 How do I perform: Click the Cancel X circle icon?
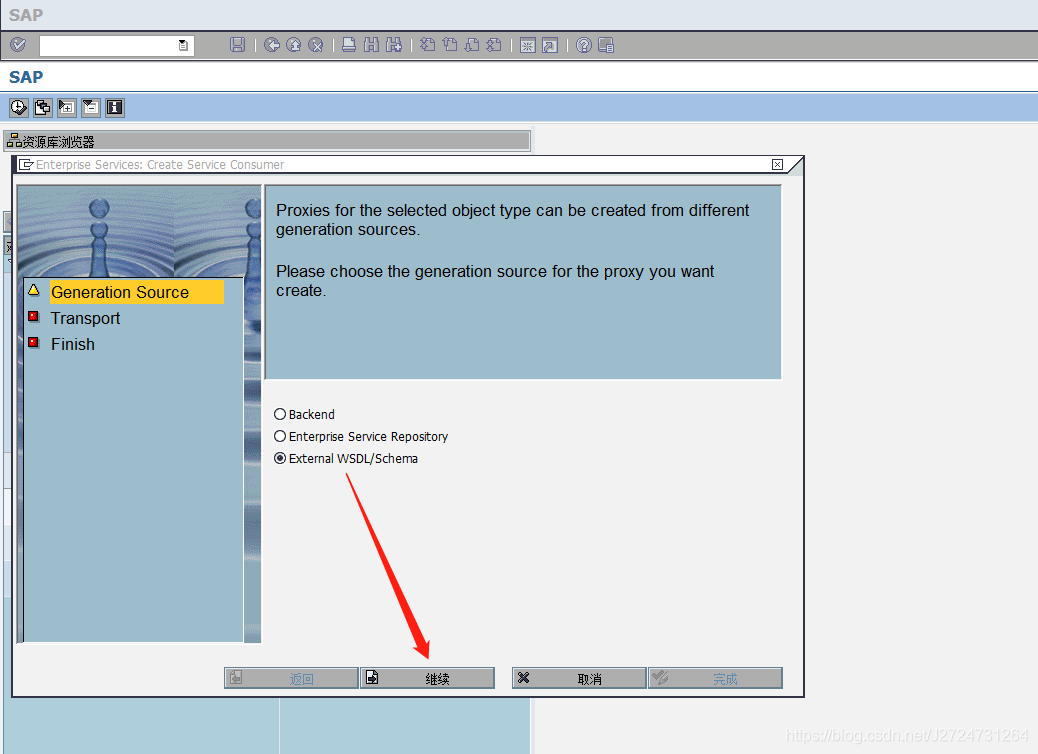point(316,45)
